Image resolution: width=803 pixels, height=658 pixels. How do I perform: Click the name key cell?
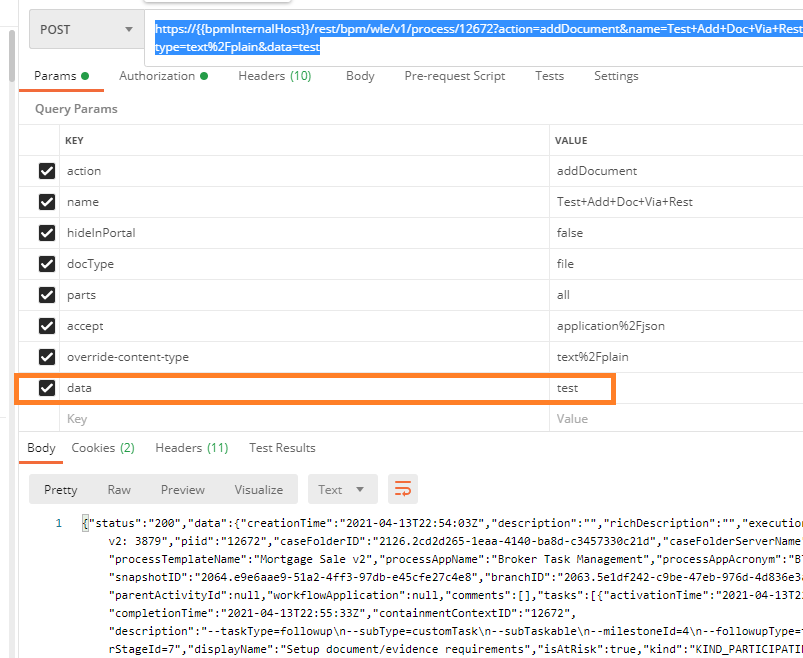[x=304, y=202]
